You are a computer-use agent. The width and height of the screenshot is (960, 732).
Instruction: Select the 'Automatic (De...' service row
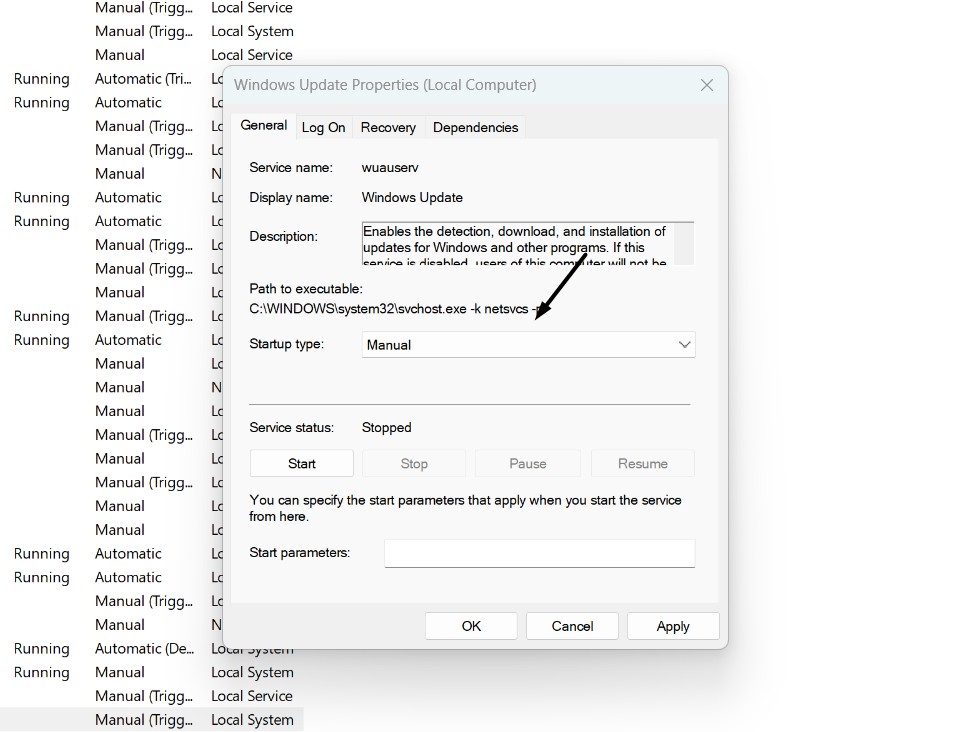(x=142, y=649)
